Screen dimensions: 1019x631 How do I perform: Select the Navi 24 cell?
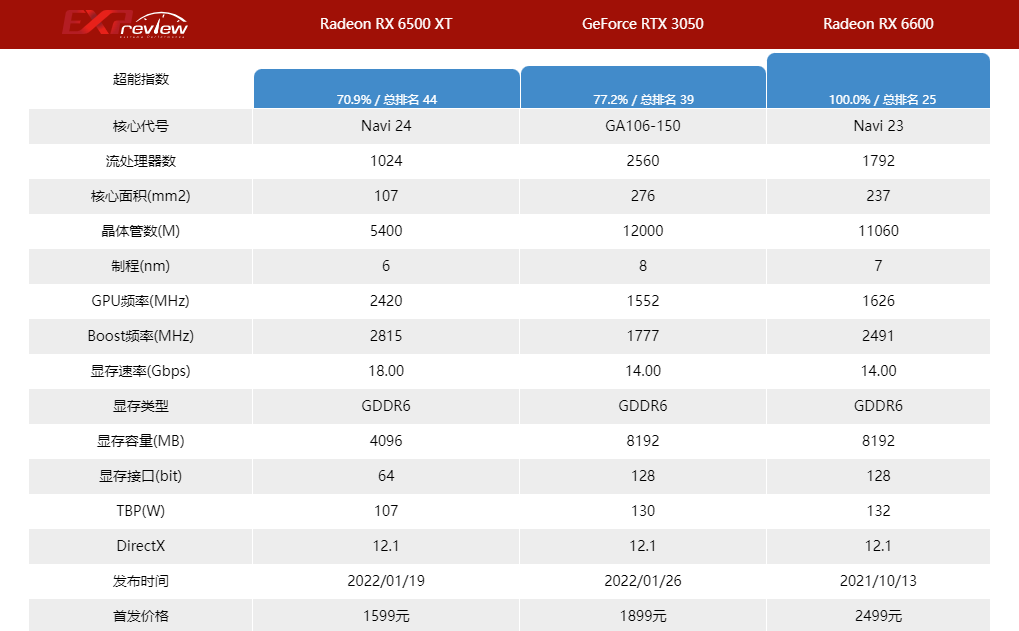(386, 126)
